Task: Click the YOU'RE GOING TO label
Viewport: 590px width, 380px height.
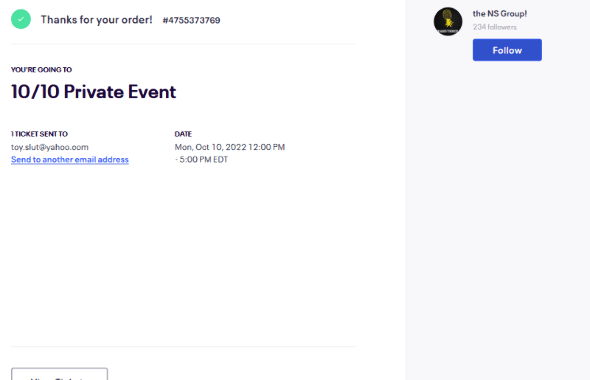Action: (x=41, y=70)
